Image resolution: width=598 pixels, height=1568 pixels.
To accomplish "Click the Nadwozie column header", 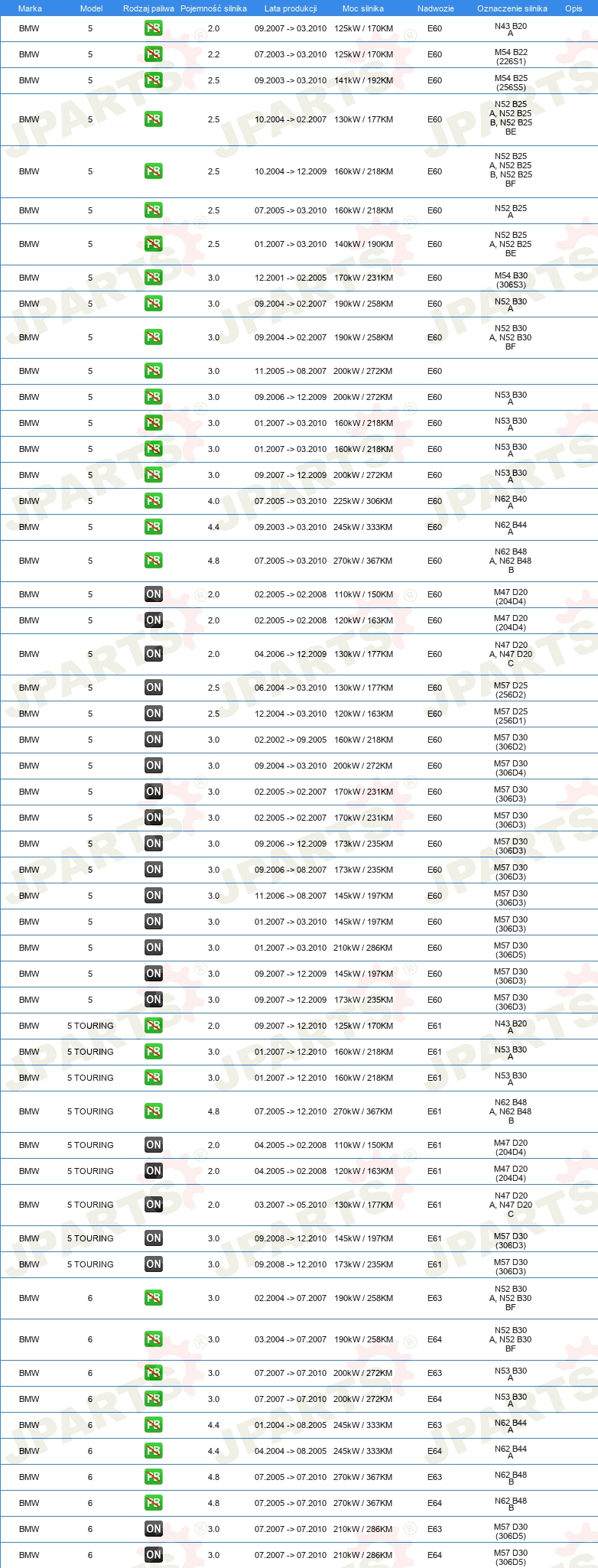I will [435, 8].
